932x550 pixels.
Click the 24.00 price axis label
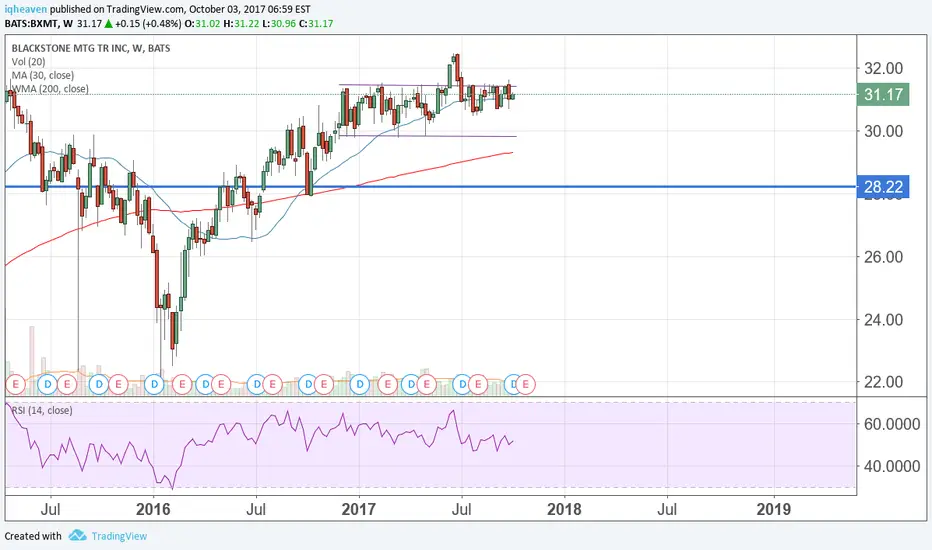point(883,320)
